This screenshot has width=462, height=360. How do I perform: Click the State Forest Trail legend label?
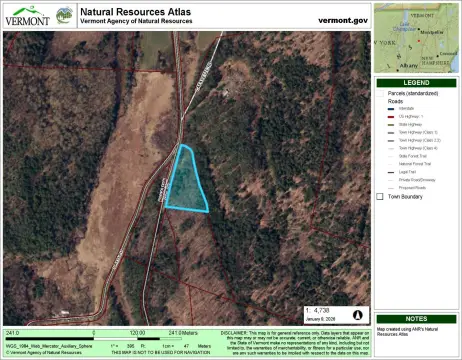(413, 156)
